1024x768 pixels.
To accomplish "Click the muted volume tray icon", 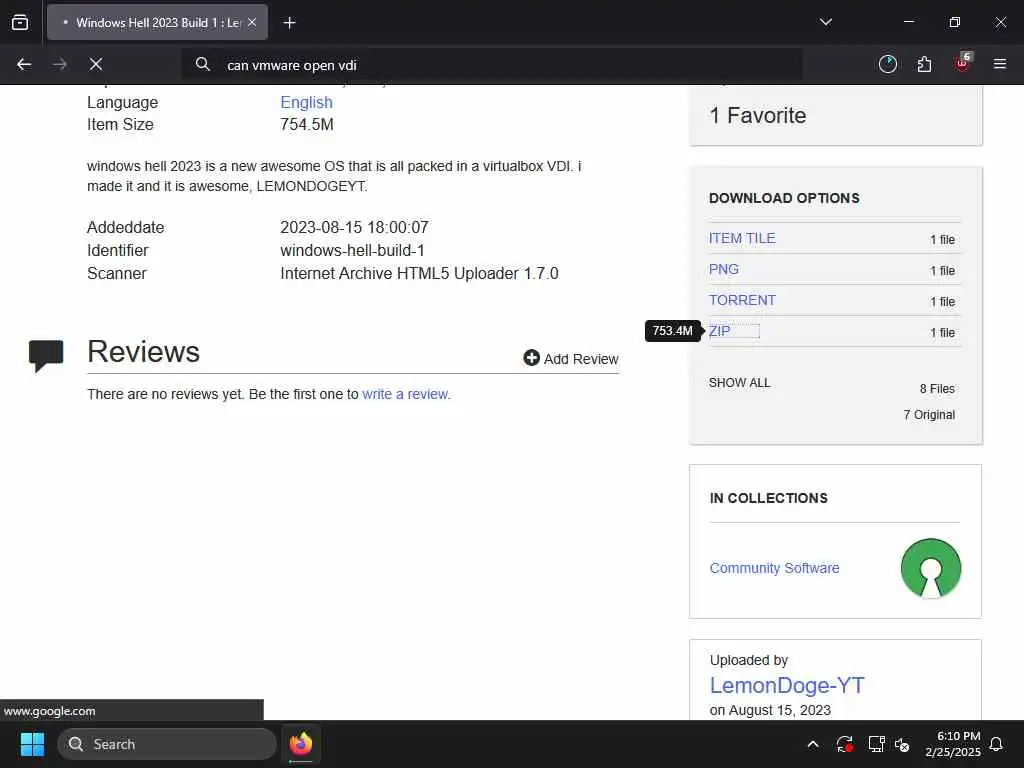I will pos(903,744).
